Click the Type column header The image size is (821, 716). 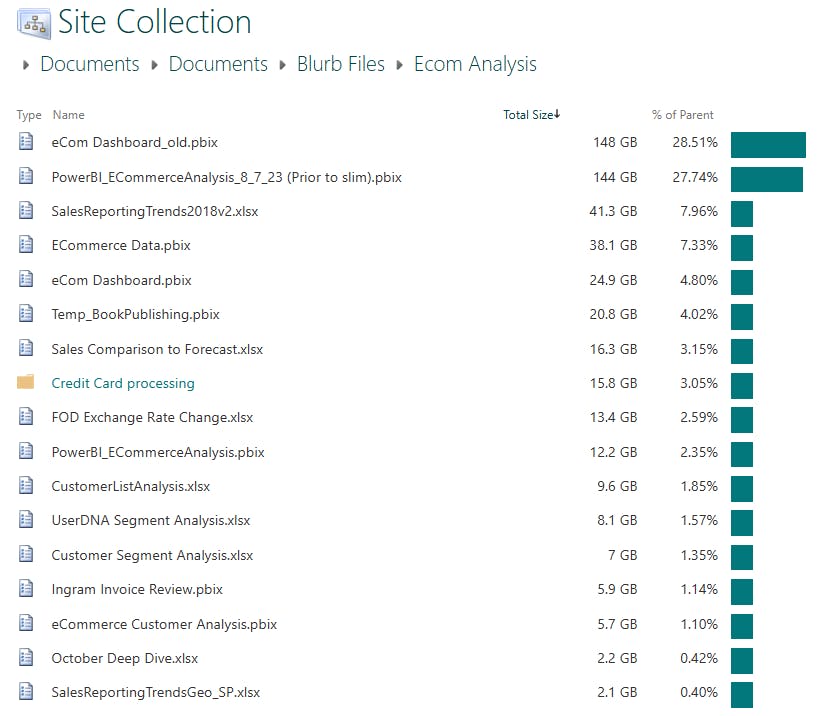pos(29,115)
